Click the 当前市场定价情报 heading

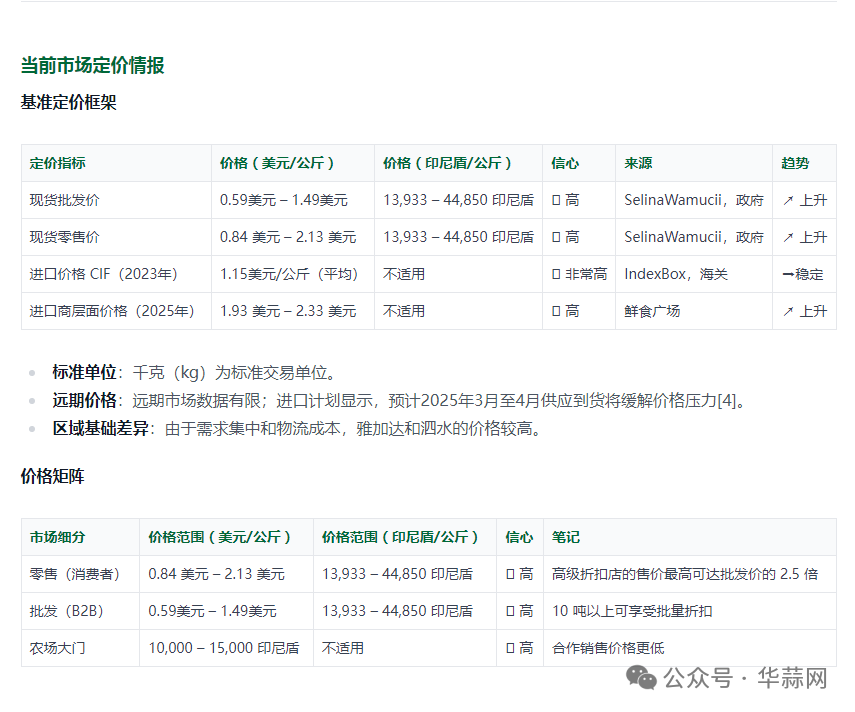[x=92, y=66]
